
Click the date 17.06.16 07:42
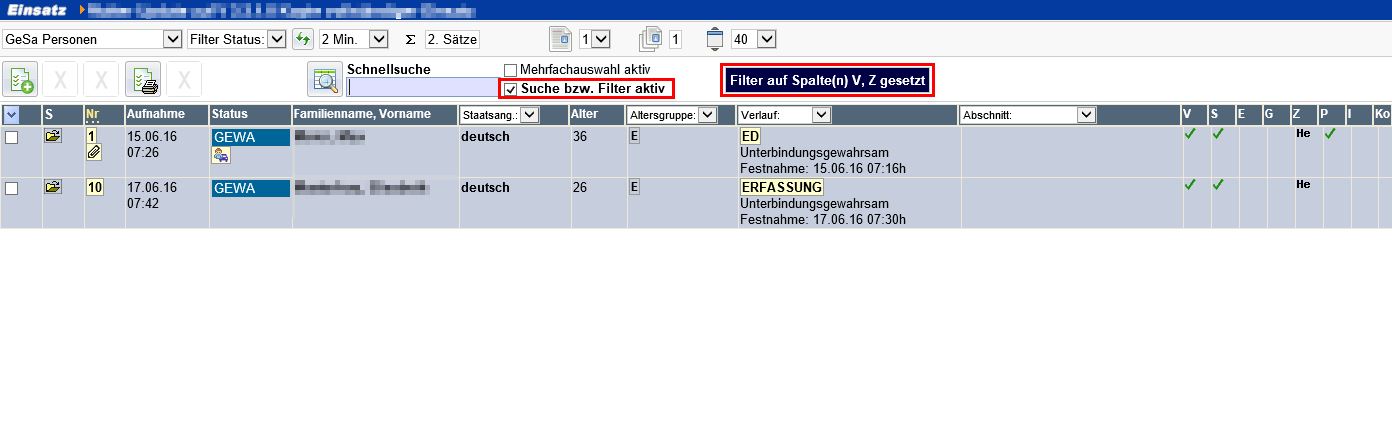click(x=152, y=195)
